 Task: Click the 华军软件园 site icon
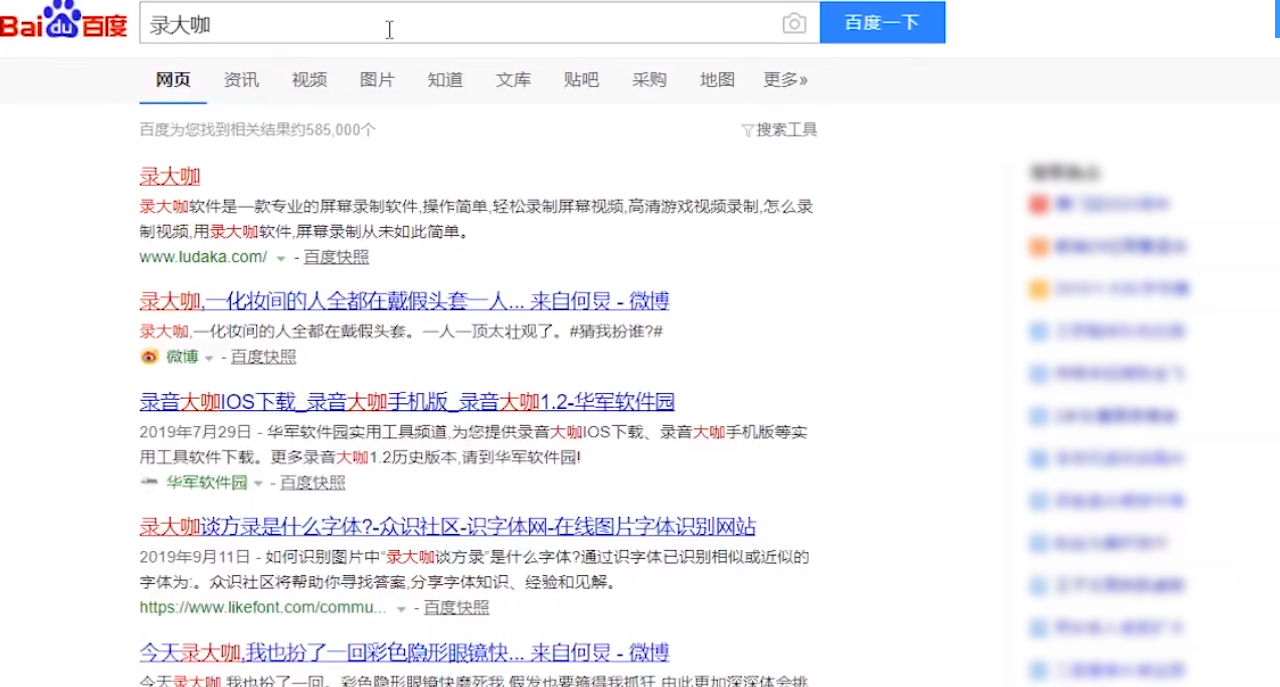149,482
